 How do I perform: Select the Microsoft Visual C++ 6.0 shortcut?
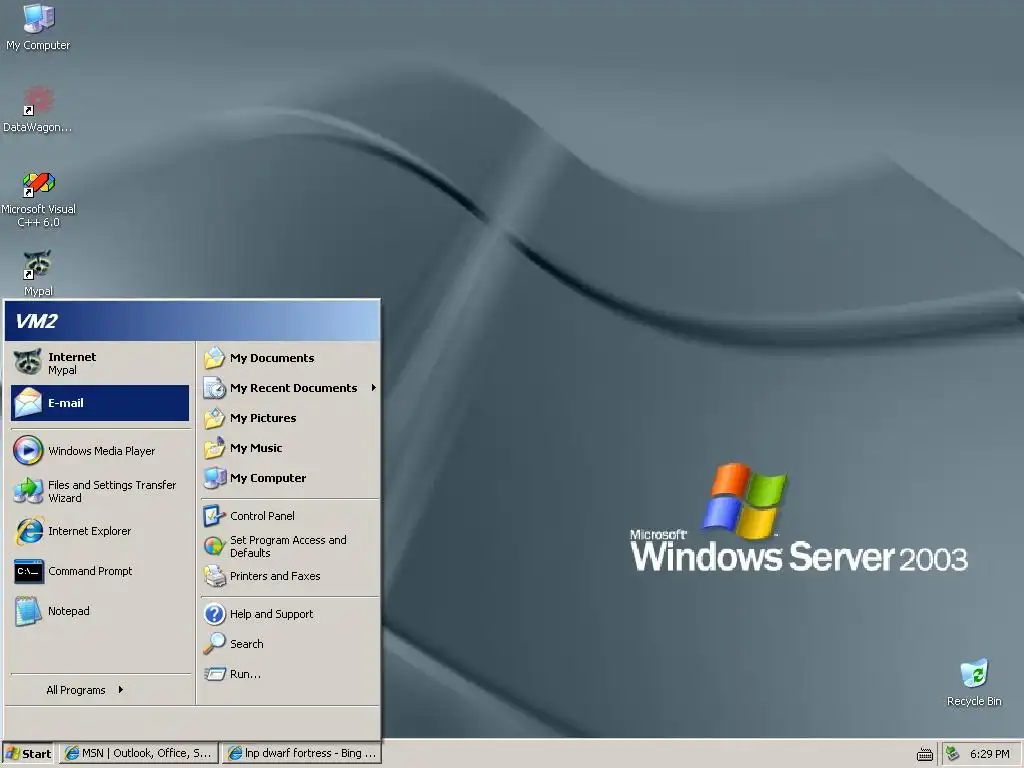coord(38,199)
